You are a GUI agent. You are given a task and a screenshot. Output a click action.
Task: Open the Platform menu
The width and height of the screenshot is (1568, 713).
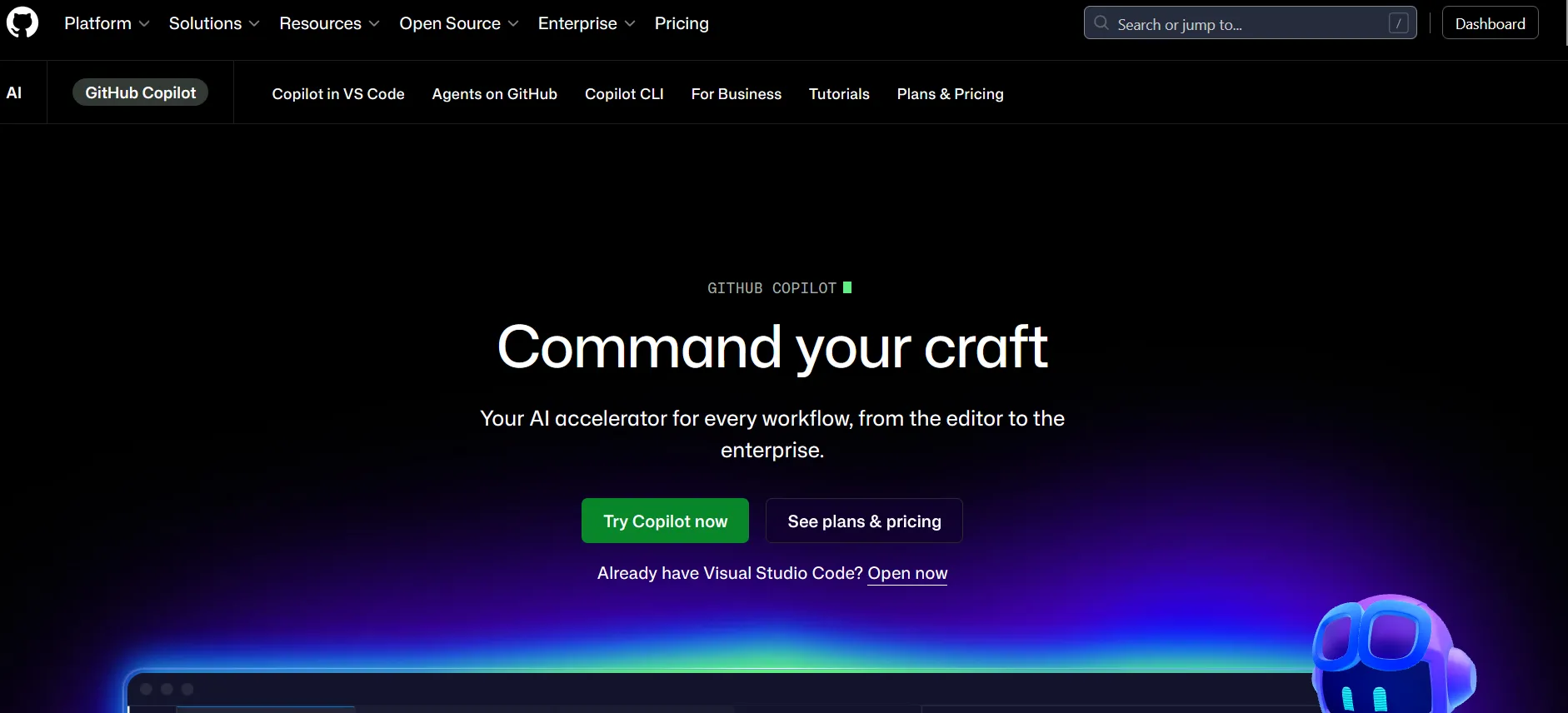pyautogui.click(x=107, y=23)
